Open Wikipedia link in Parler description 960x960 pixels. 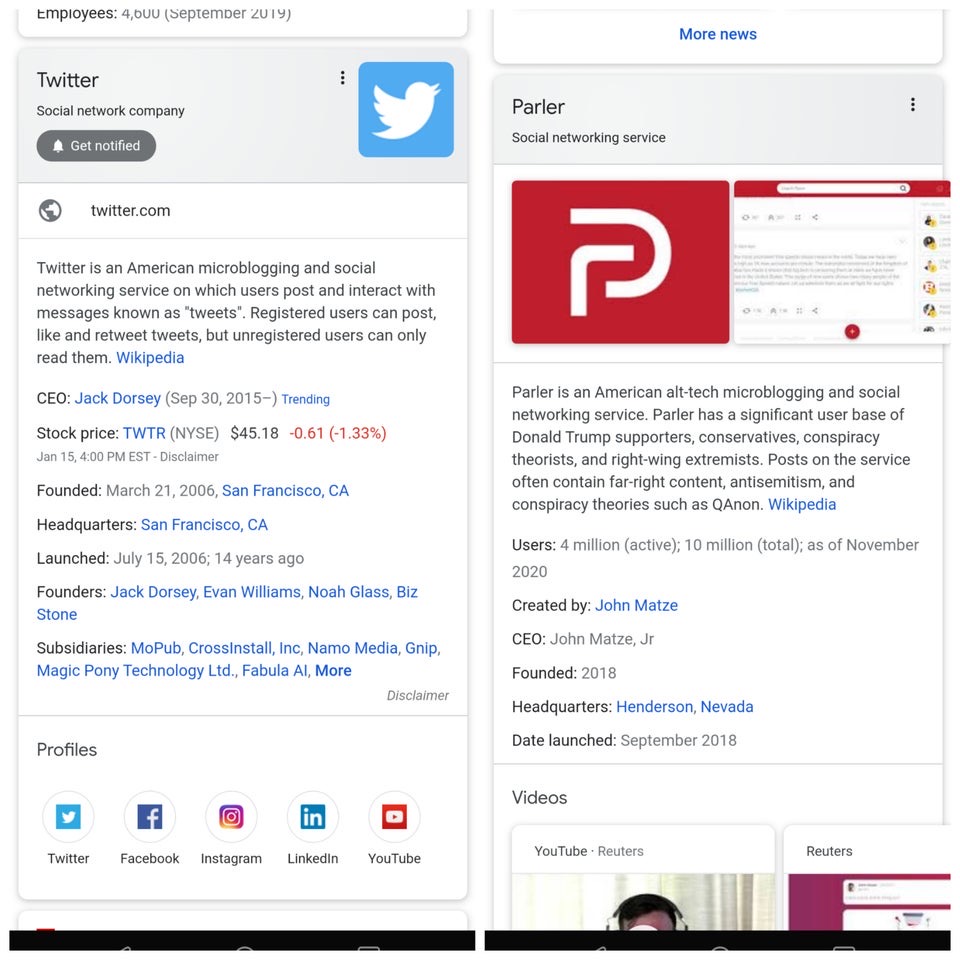coord(802,504)
